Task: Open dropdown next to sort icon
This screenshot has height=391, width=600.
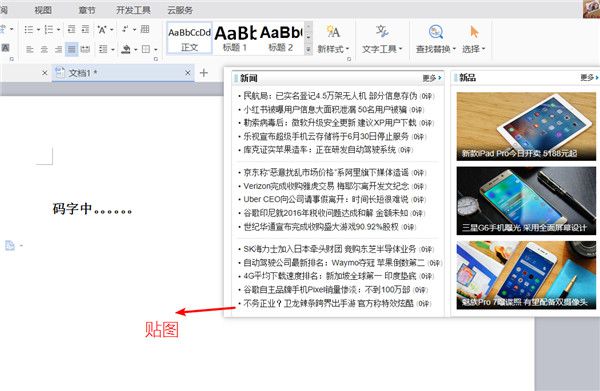Action: point(135,29)
